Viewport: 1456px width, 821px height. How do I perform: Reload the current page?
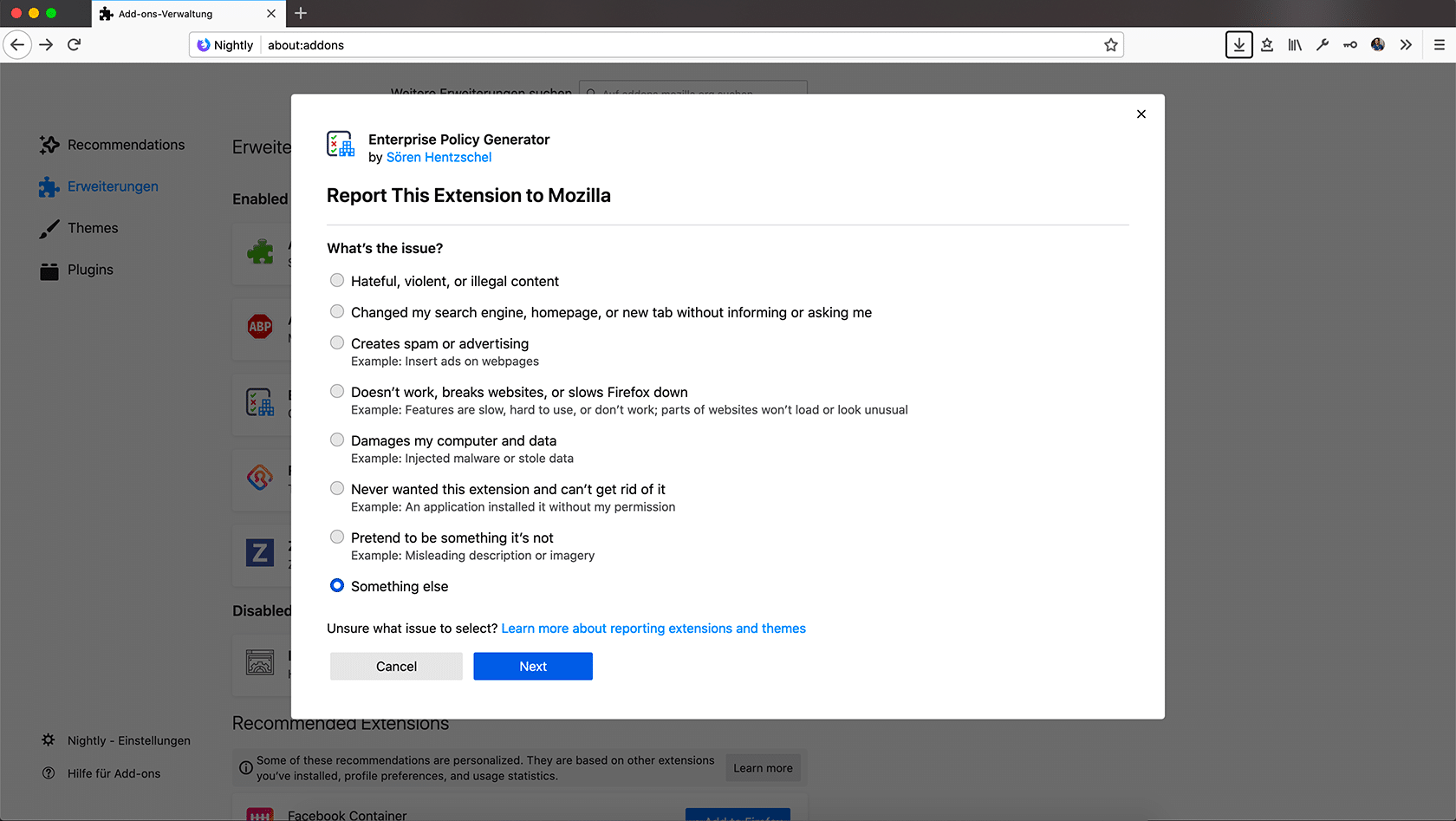click(75, 45)
